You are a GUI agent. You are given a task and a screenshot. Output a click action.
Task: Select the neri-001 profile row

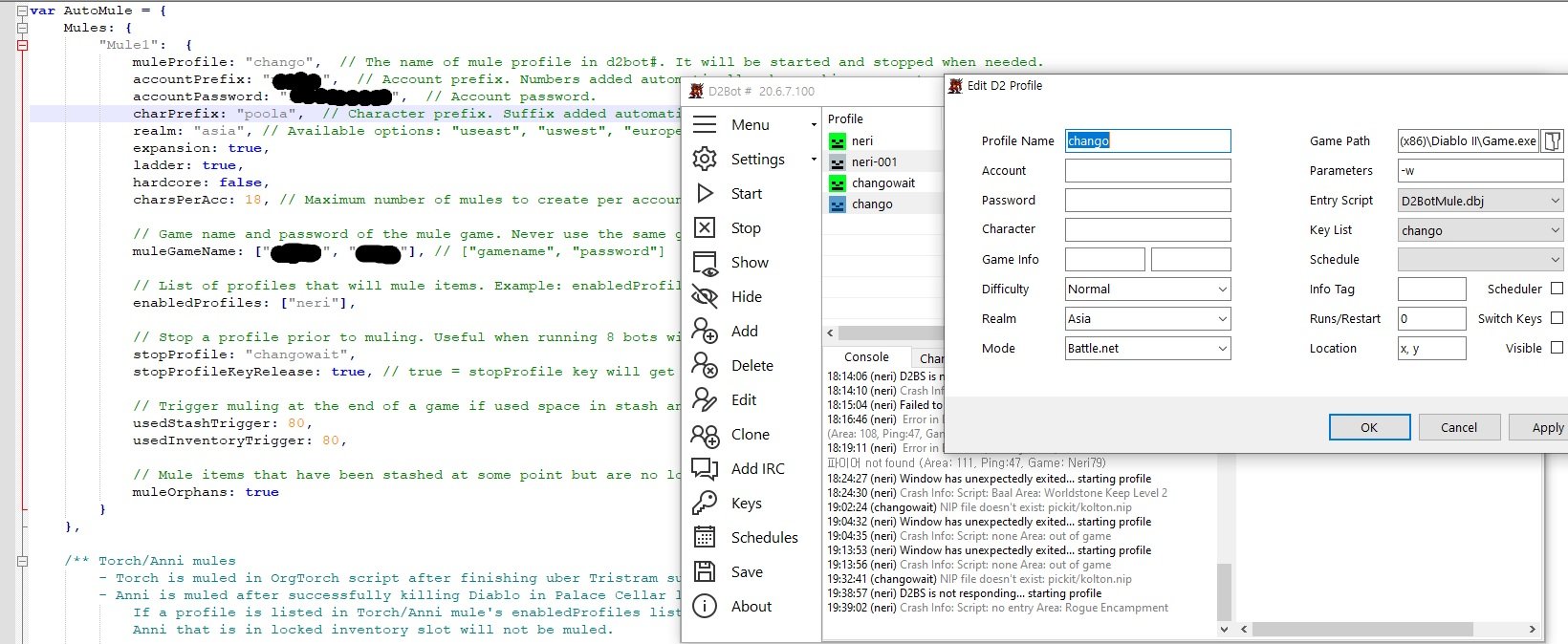(x=884, y=162)
